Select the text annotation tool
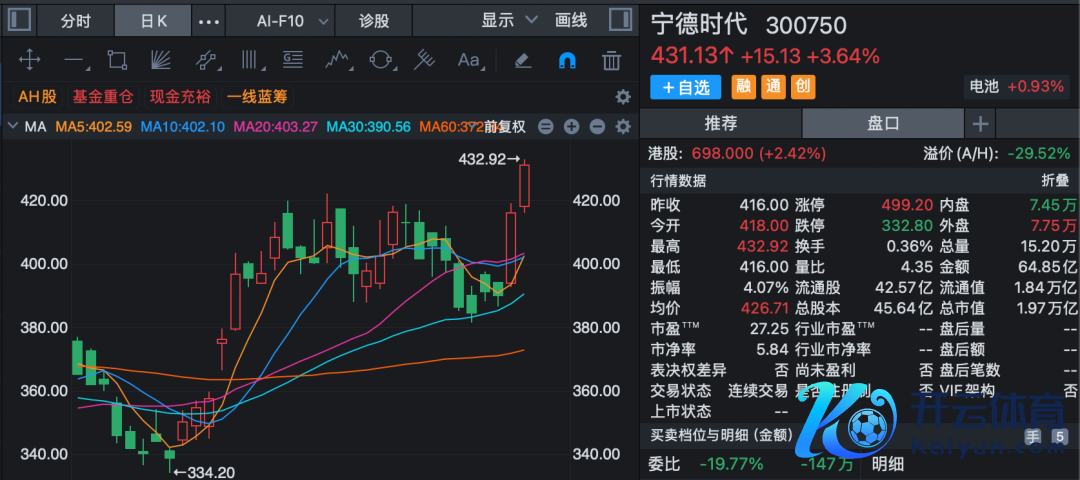1080x480 pixels. click(x=468, y=61)
